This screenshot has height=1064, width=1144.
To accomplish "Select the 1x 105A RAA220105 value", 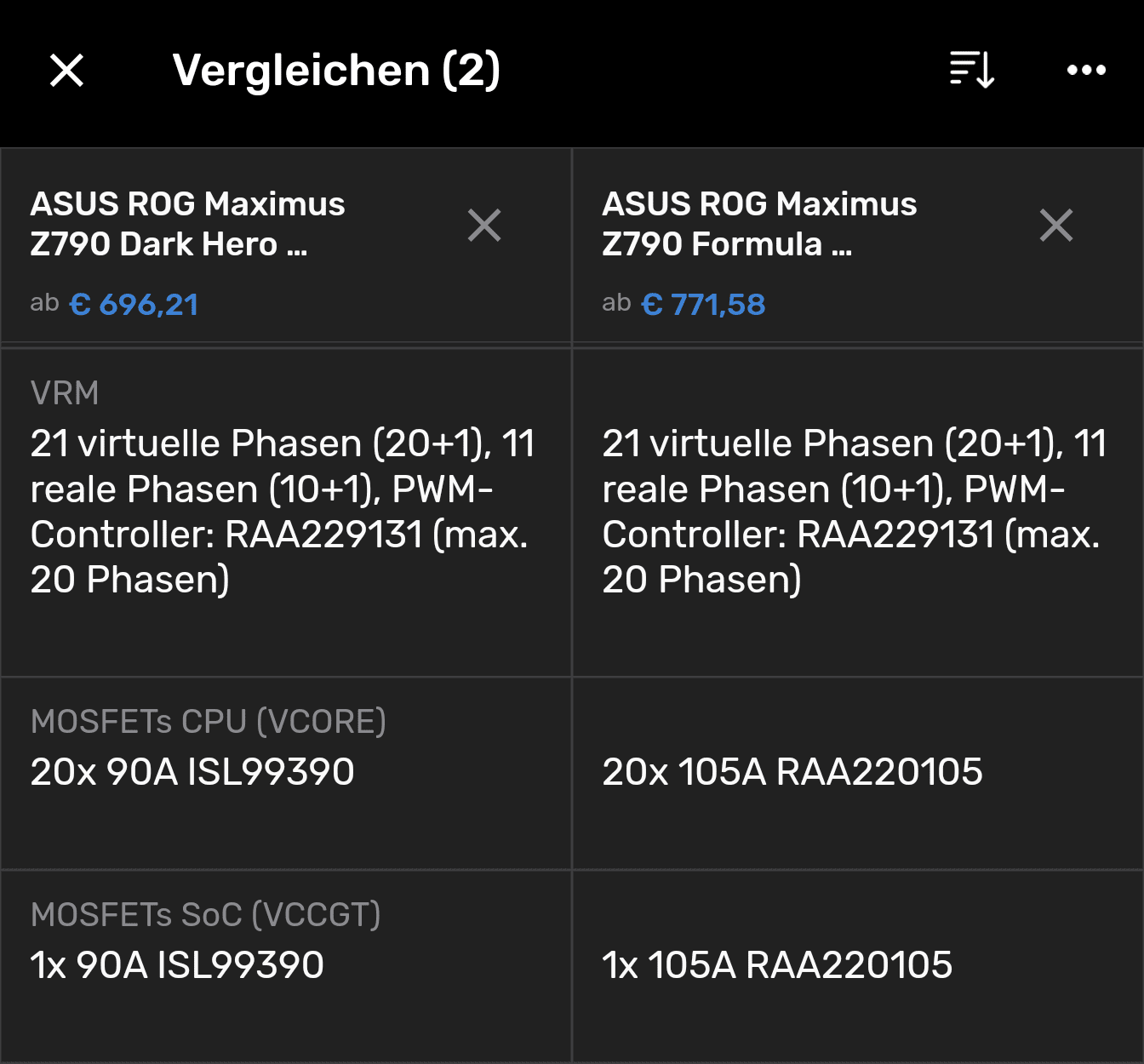I will (x=777, y=965).
